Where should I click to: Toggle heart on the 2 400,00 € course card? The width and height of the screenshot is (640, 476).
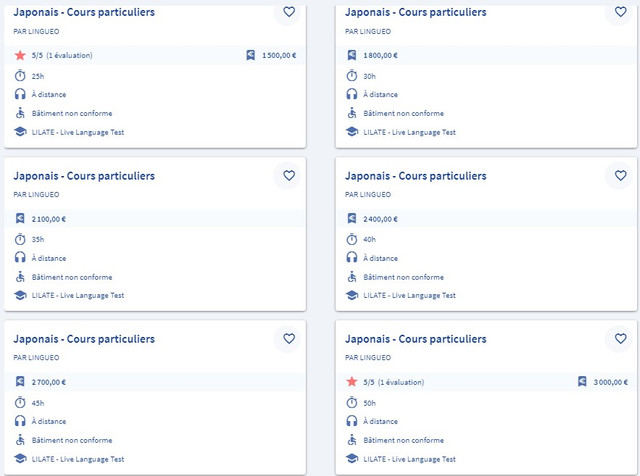click(620, 176)
